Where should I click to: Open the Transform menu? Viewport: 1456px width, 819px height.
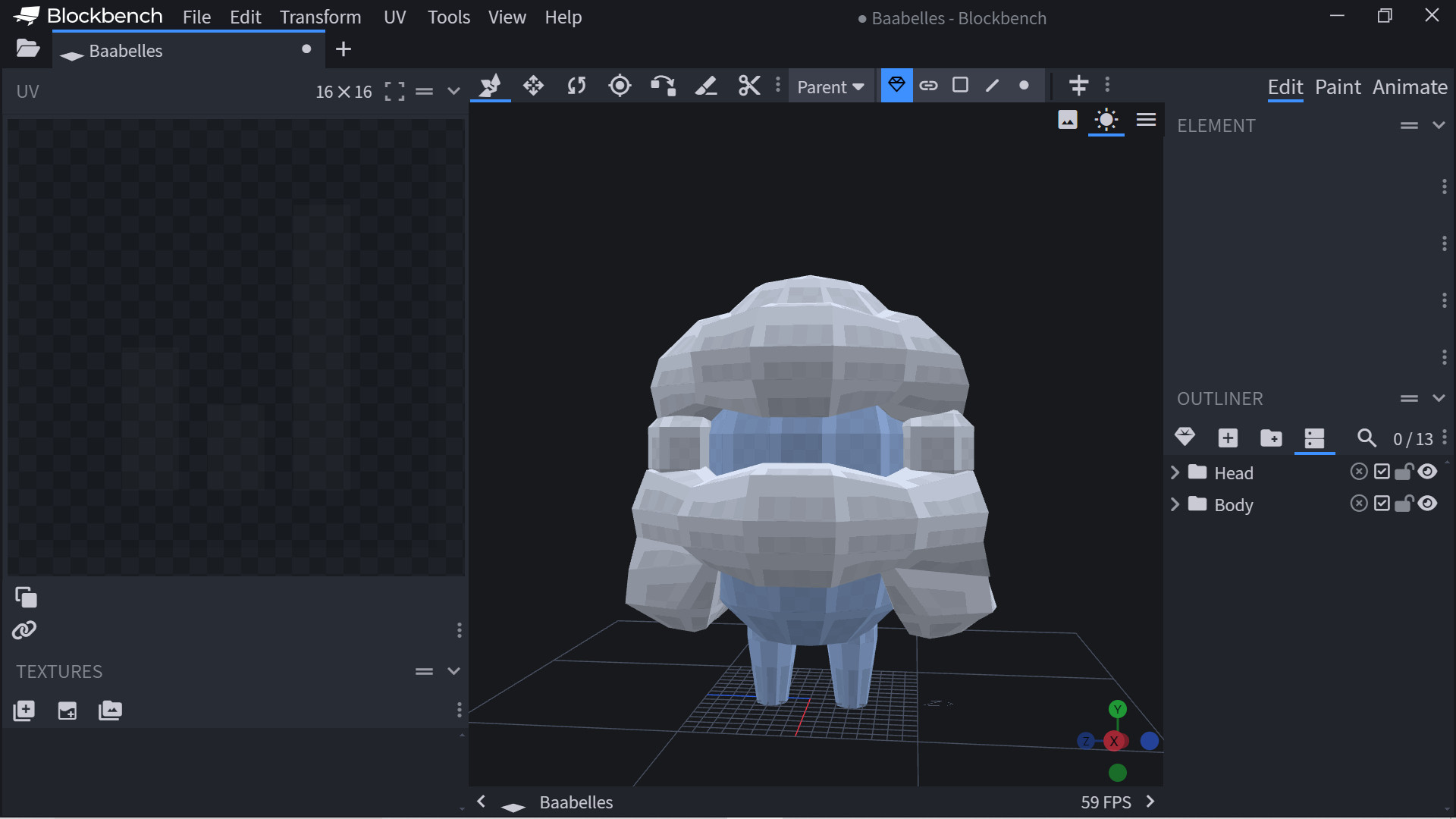pos(320,17)
